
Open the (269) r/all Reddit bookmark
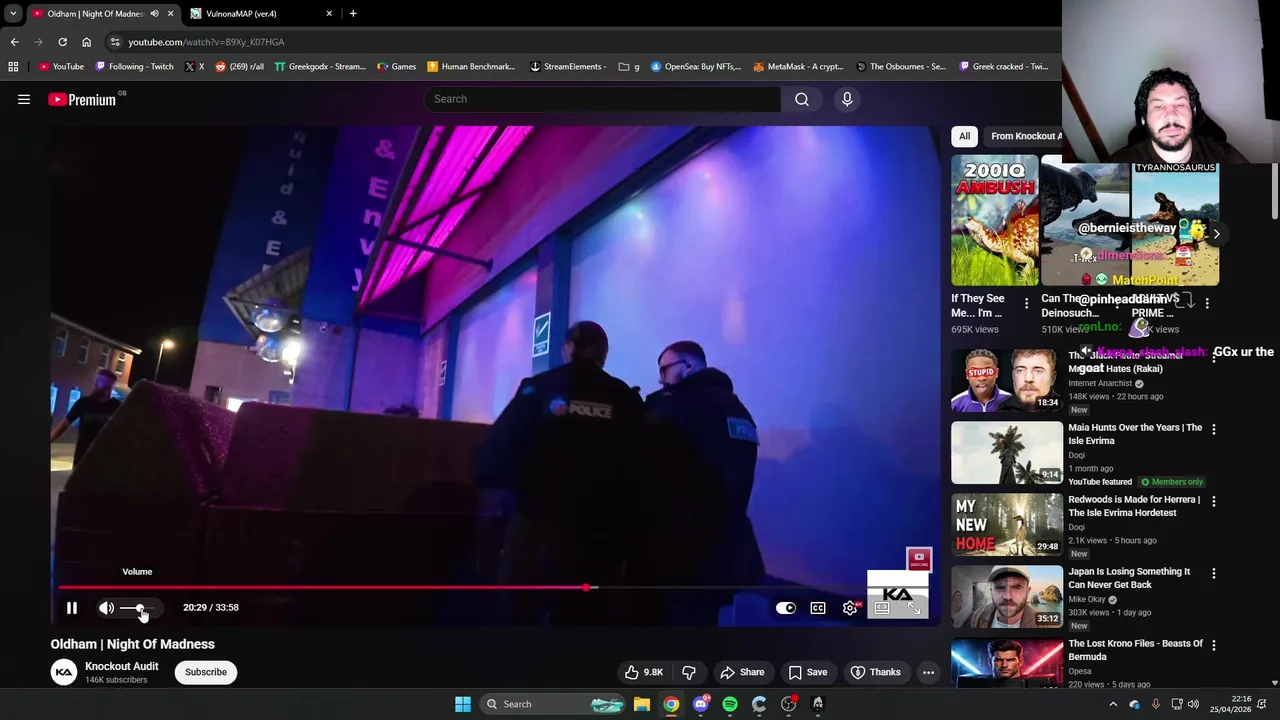pyautogui.click(x=239, y=67)
